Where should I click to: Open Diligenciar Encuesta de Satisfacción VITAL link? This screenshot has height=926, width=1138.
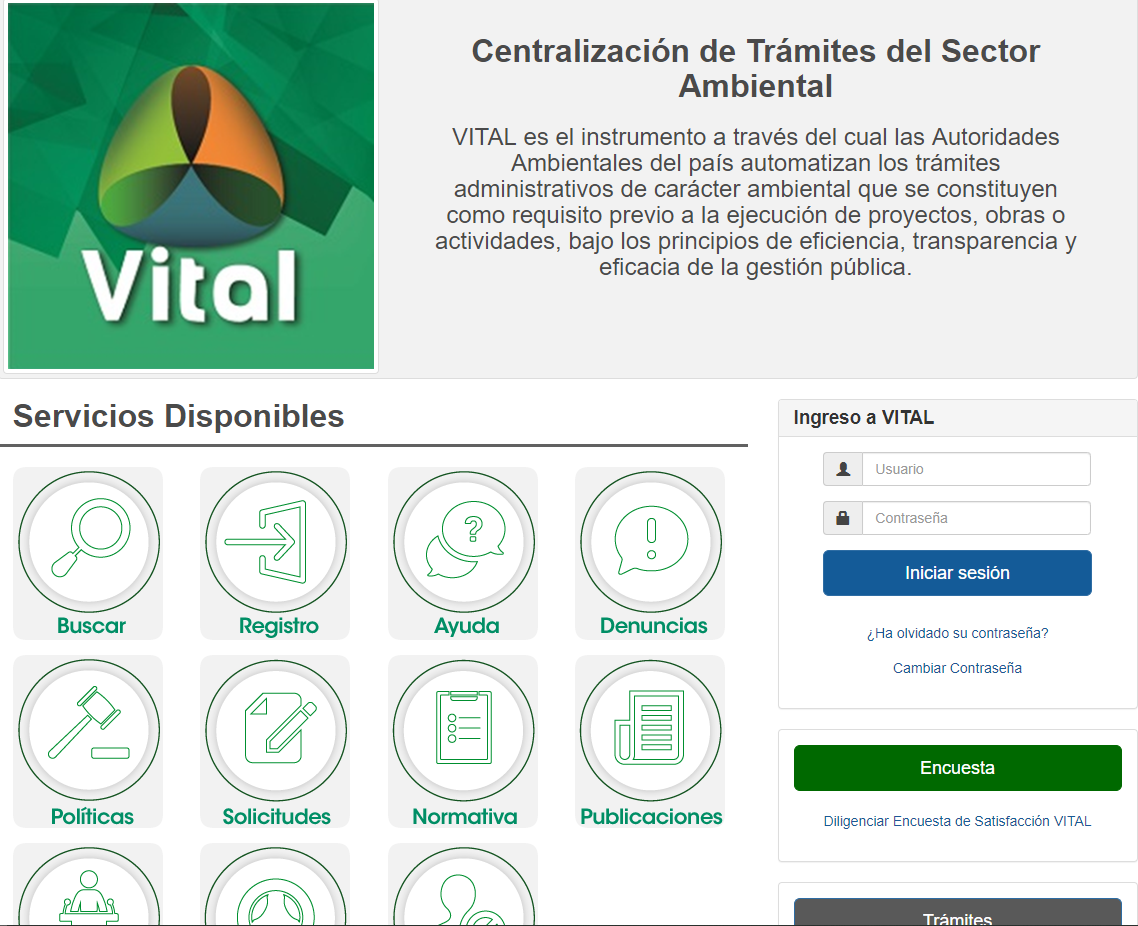(x=957, y=821)
